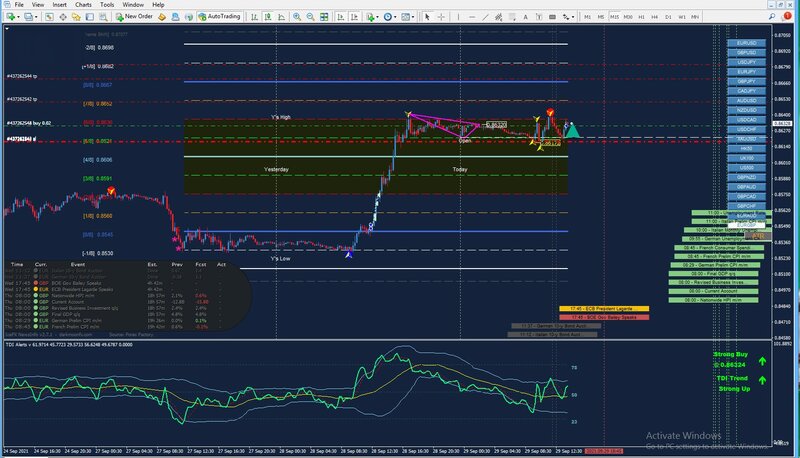Screen dimensions: 800x458
Task: Toggle the Data Window icon
Action: [x=63, y=17]
